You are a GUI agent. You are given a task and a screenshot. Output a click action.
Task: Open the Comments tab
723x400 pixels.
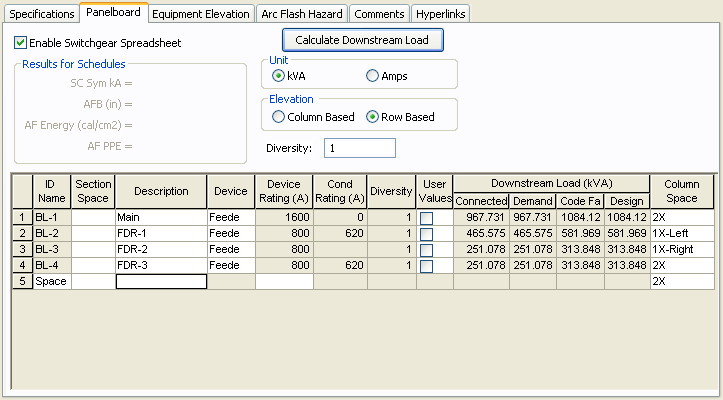[379, 14]
